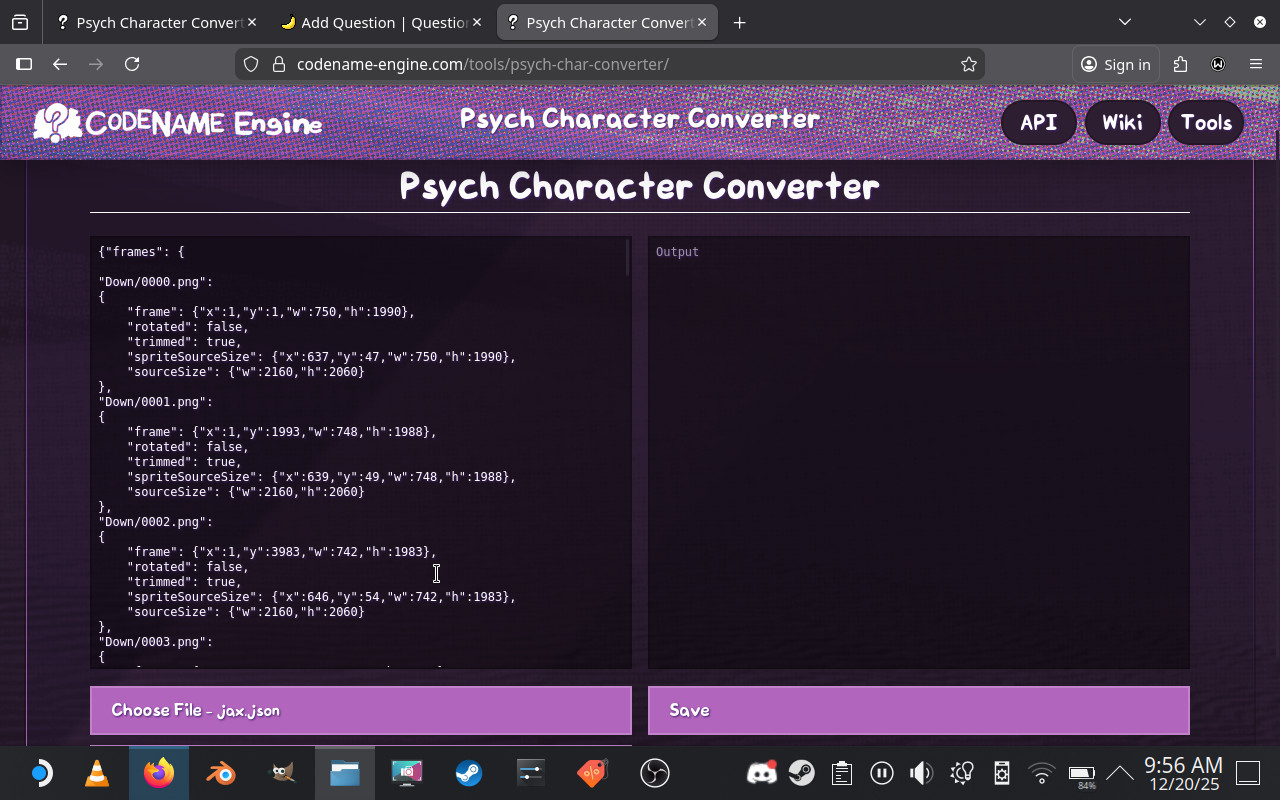
Task: Launch Blender from the taskbar
Action: tap(221, 773)
